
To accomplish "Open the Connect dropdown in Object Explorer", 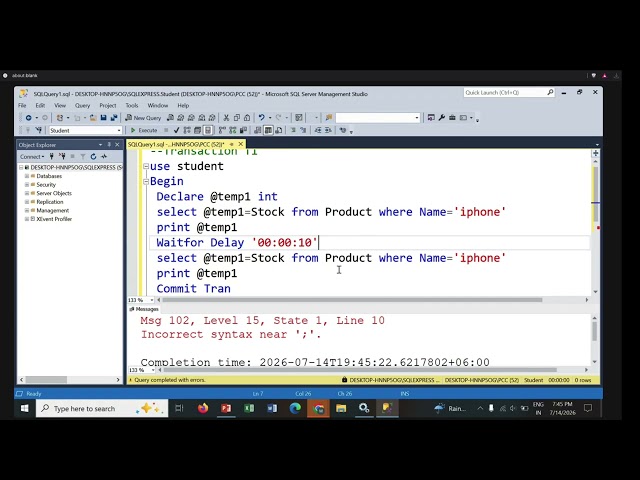I will [x=32, y=156].
